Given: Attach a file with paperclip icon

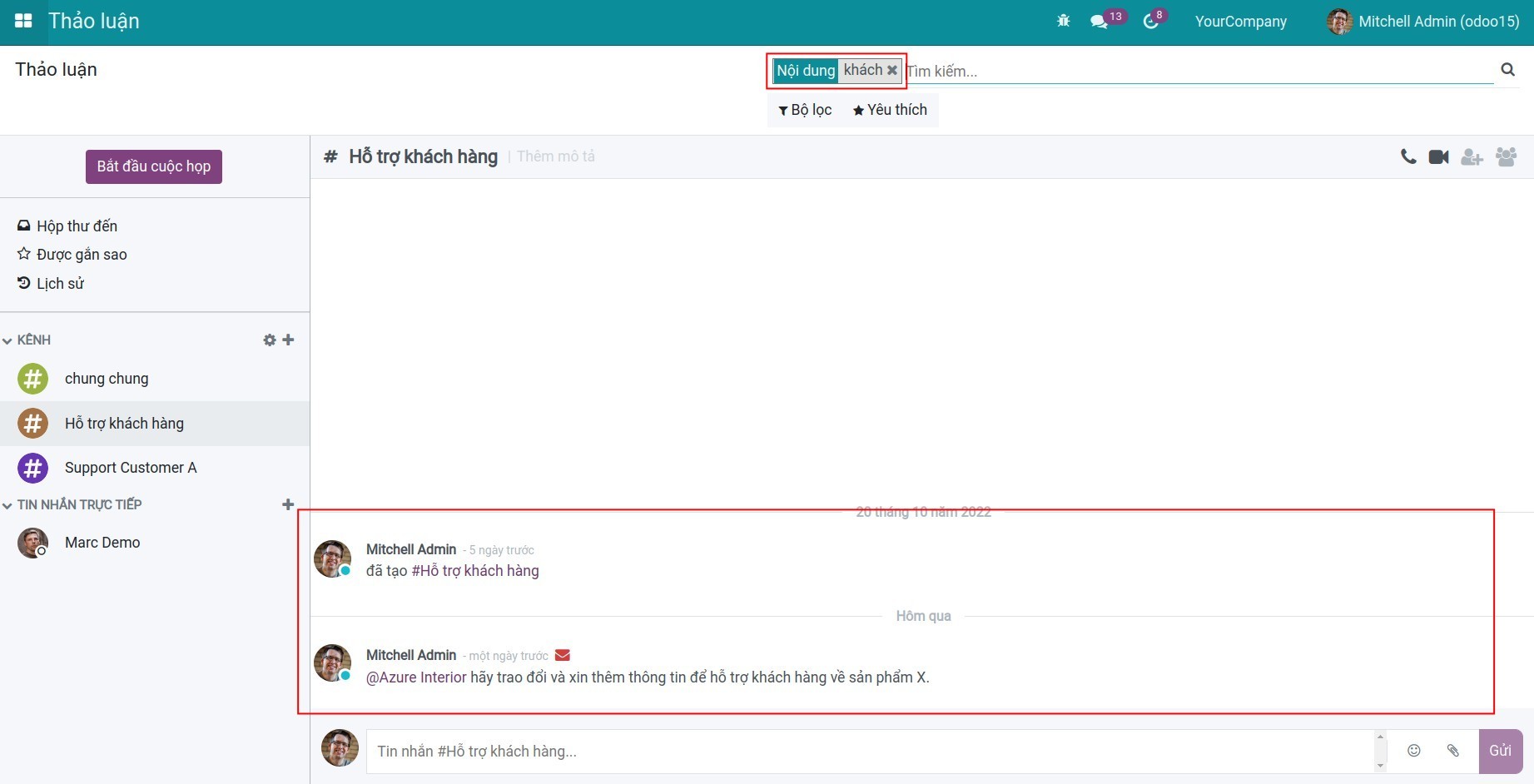Looking at the screenshot, I should (x=1452, y=751).
